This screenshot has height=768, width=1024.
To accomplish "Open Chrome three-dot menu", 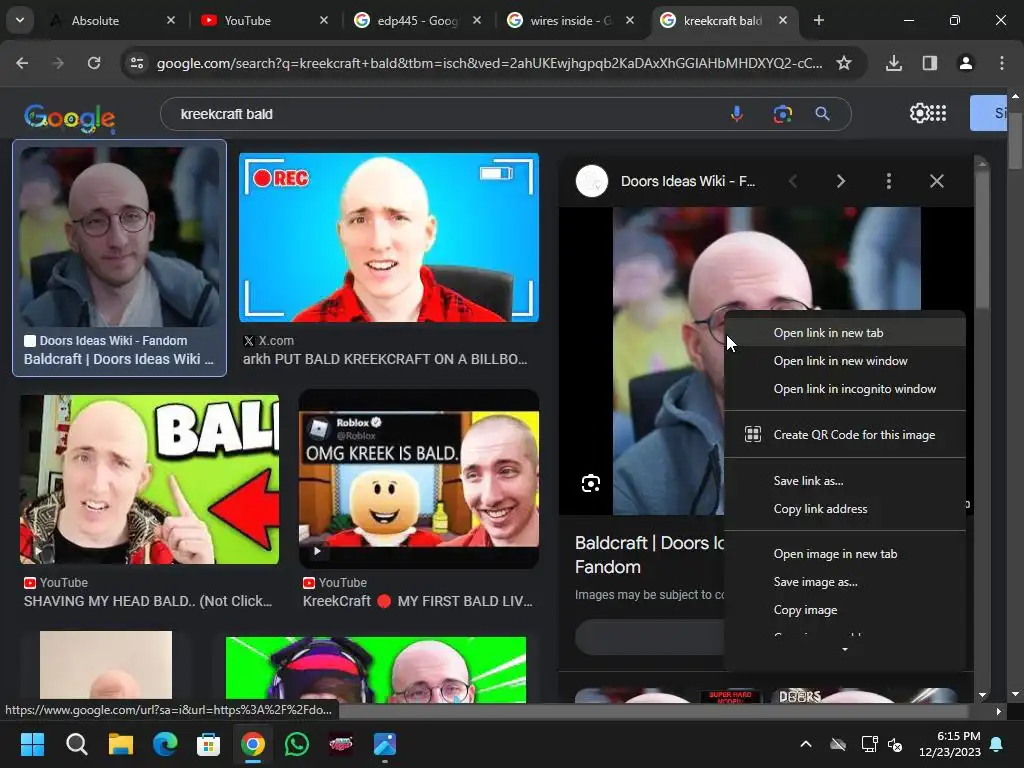I will pyautogui.click(x=1002, y=63).
